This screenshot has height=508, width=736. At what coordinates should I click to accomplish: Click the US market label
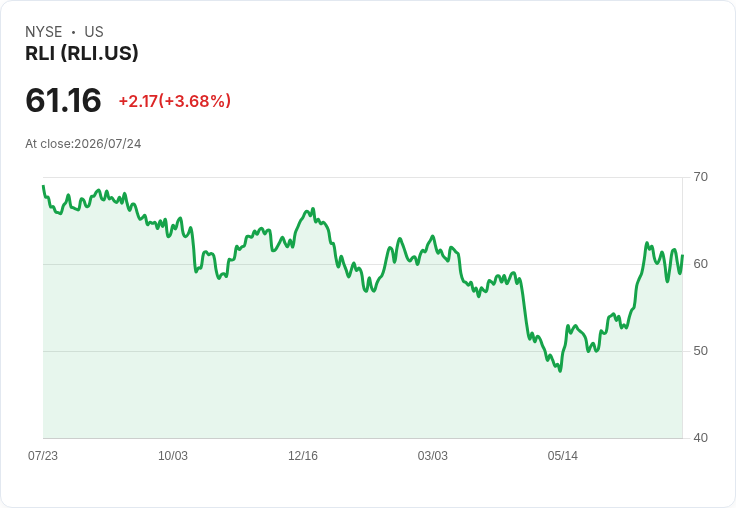click(94, 32)
